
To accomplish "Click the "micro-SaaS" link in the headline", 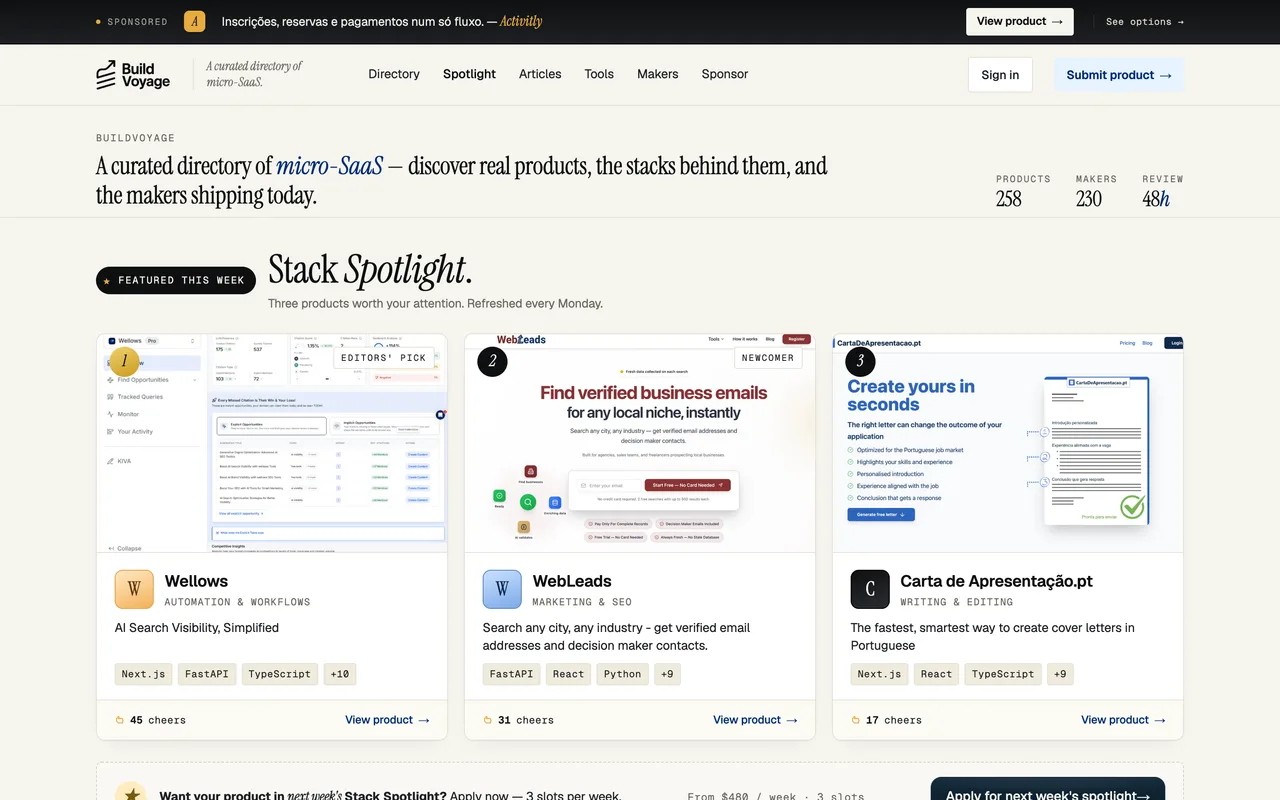I will [x=330, y=166].
